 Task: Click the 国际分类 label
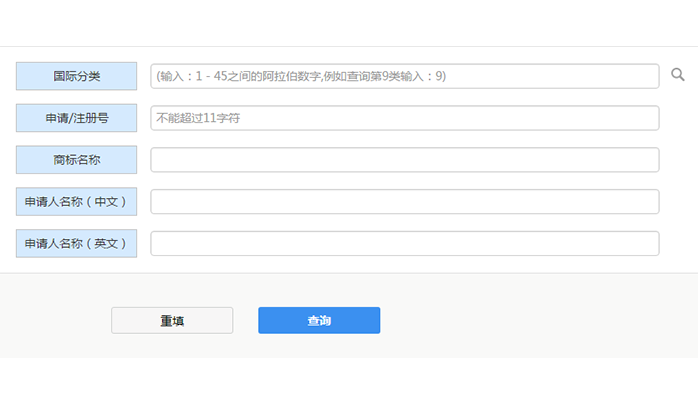77,76
